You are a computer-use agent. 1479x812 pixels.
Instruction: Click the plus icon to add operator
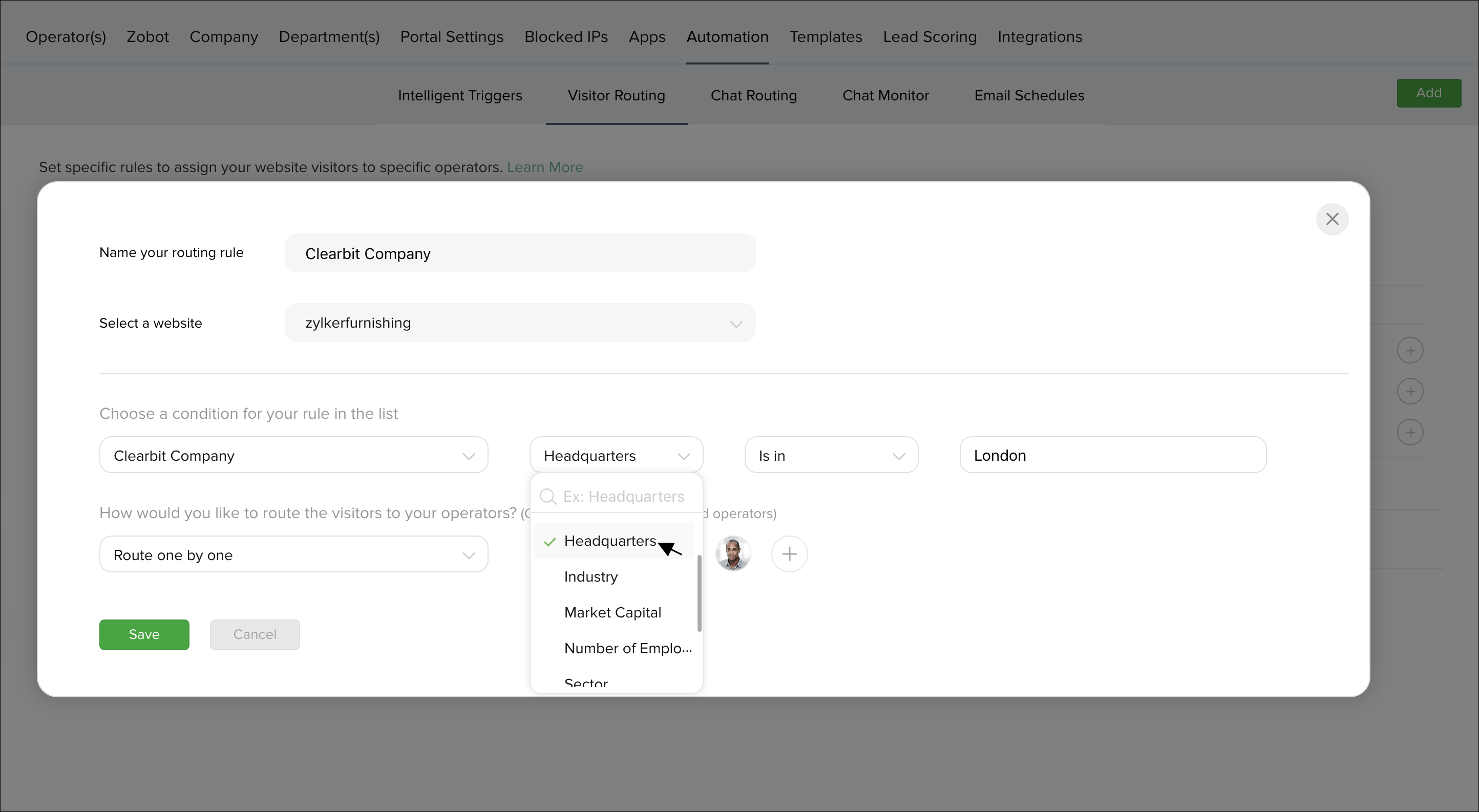pos(789,554)
